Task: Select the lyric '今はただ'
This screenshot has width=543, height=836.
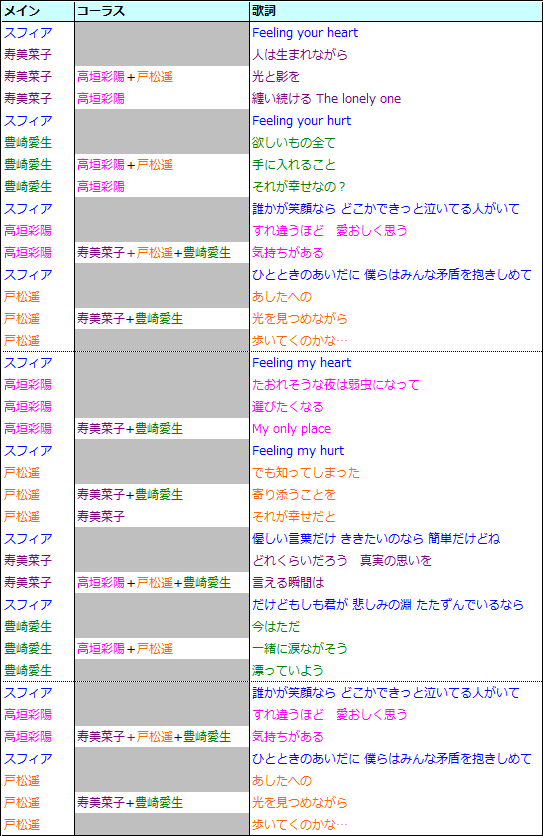Action: tap(276, 626)
